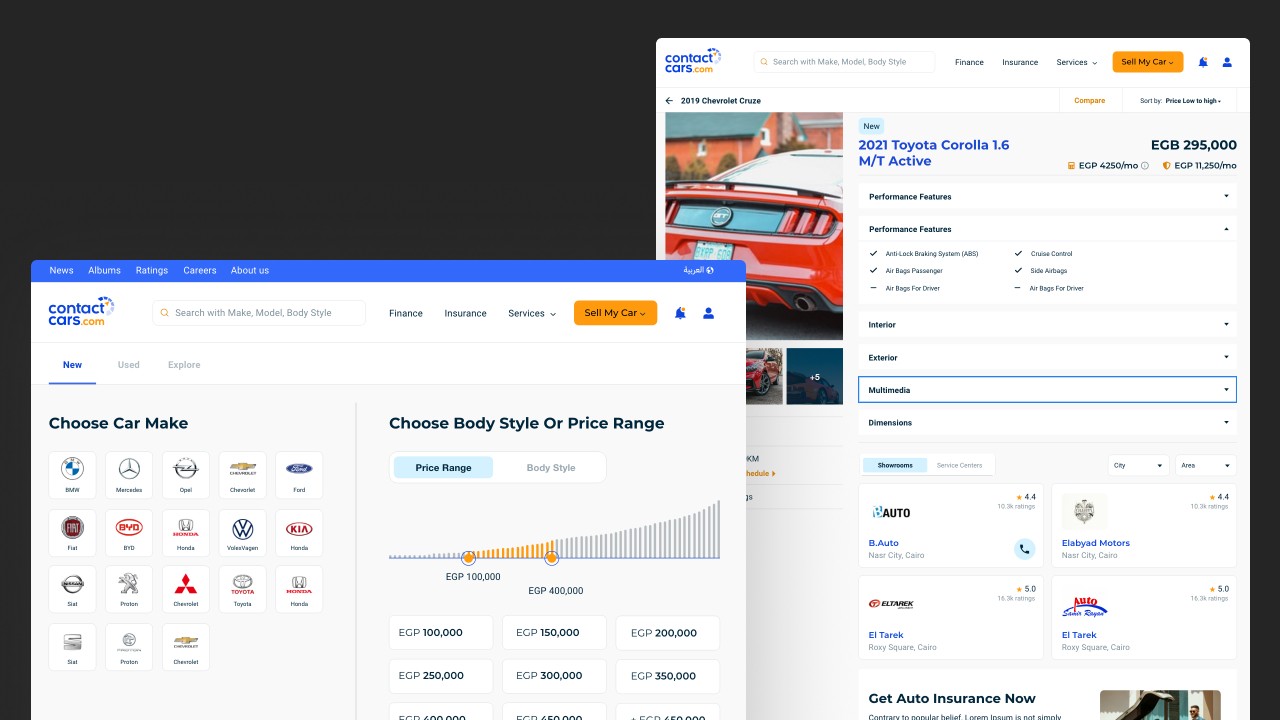The image size is (1280, 720).
Task: Open contactcars.com logo in Corolla details window
Action: coord(693,61)
